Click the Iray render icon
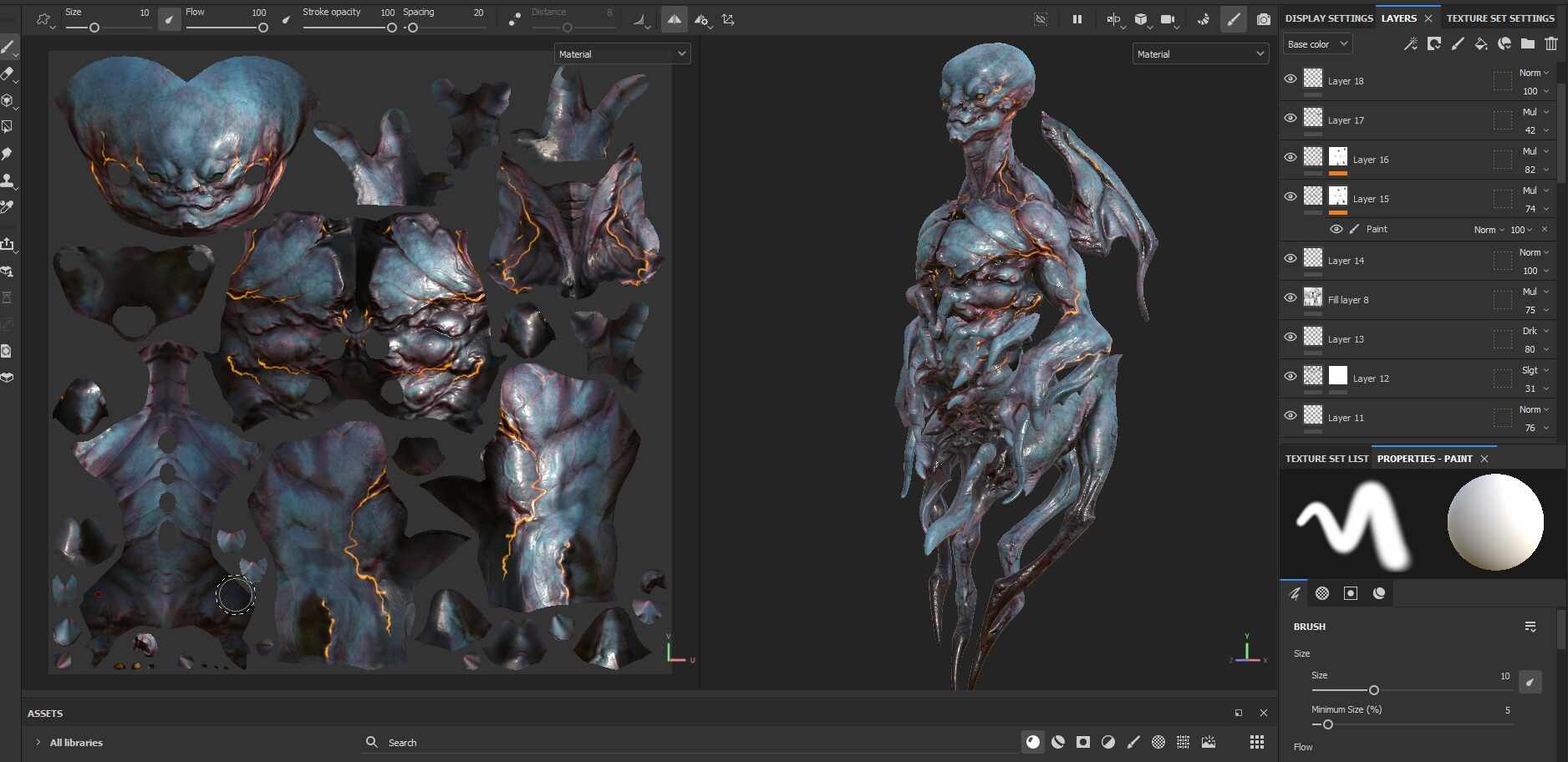1568x762 pixels. 1203,19
